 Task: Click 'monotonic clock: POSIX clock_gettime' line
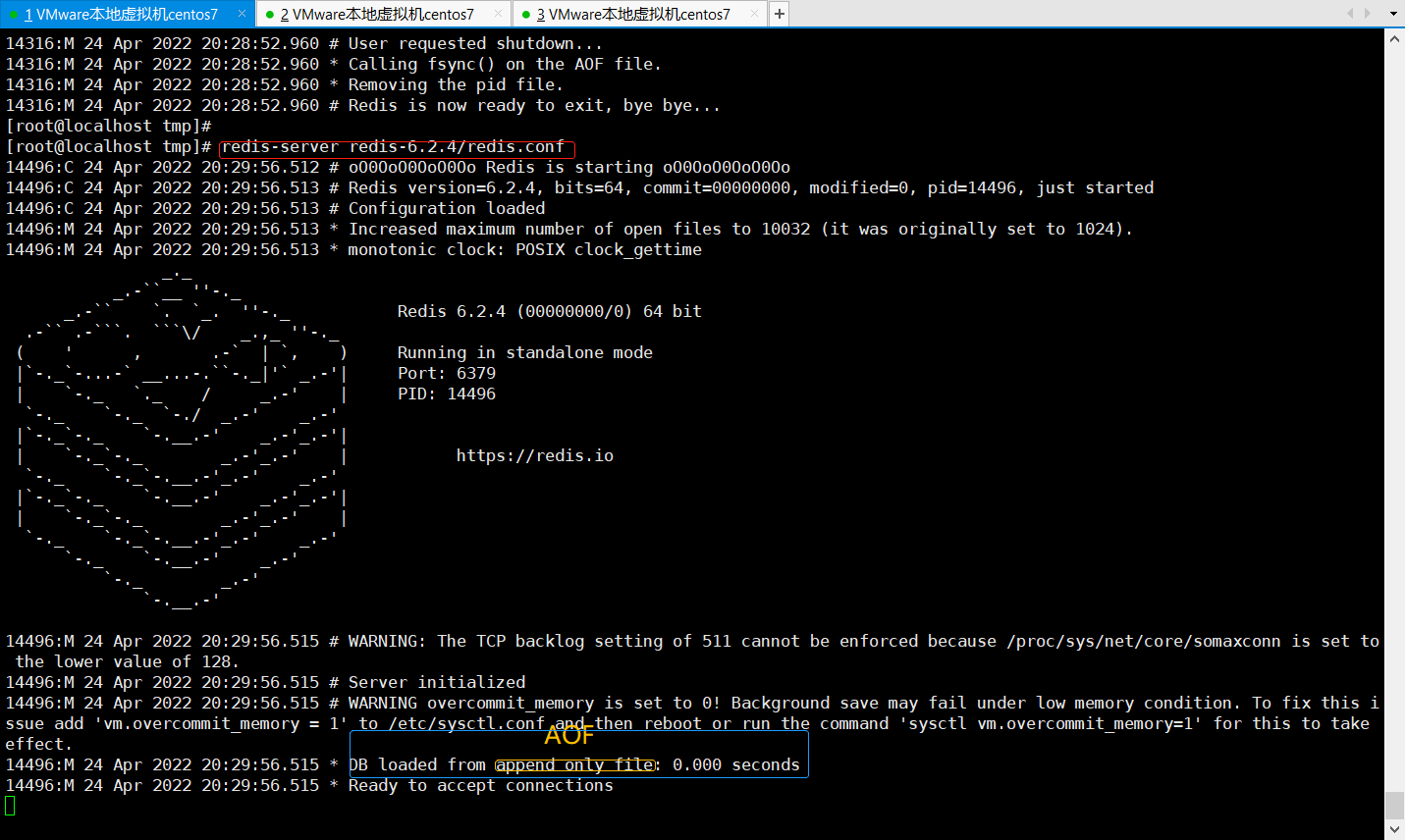click(353, 249)
